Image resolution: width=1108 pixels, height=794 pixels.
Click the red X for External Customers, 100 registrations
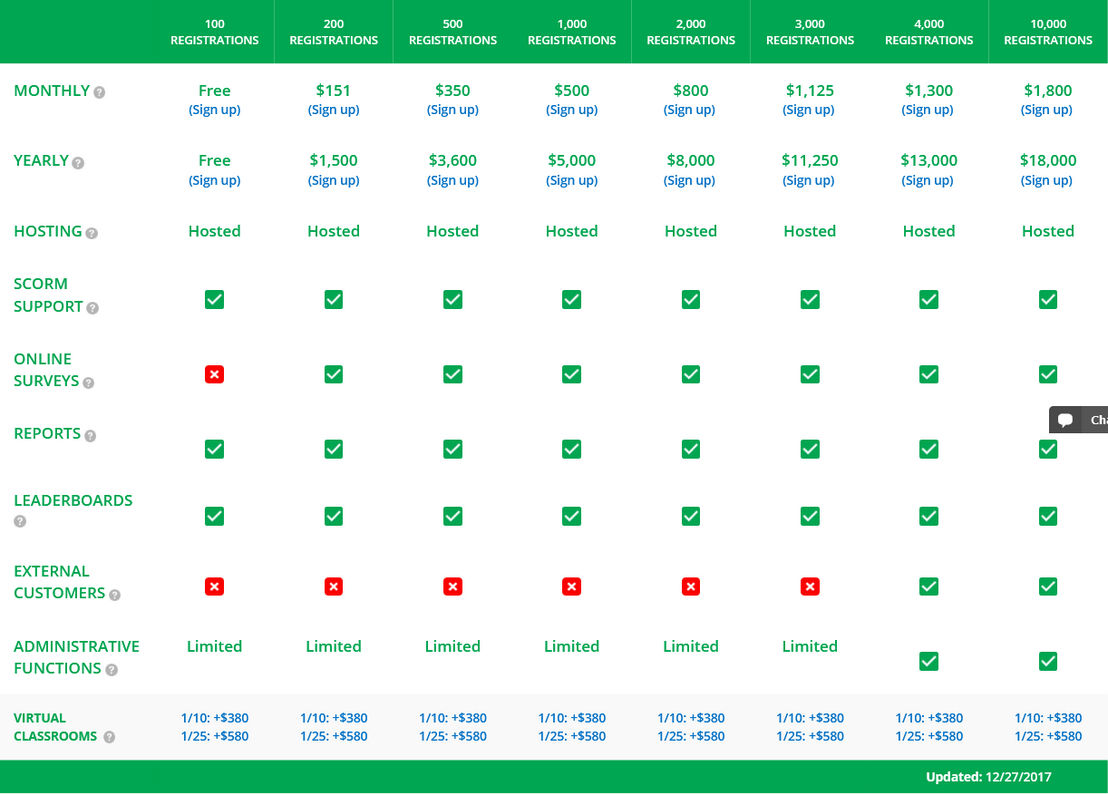(214, 586)
